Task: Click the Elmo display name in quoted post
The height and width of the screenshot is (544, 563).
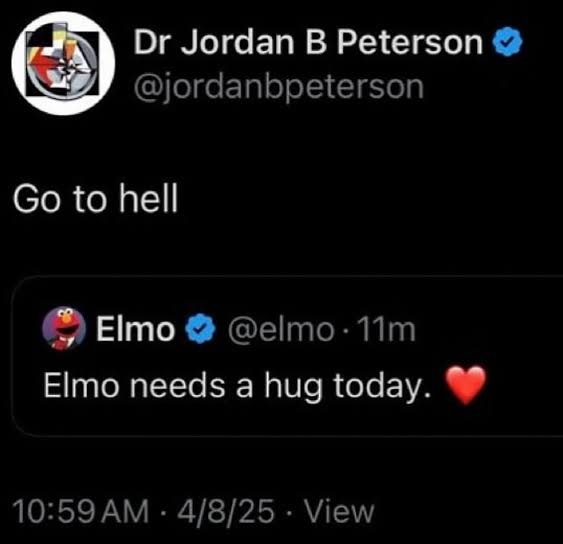Action: (x=135, y=329)
